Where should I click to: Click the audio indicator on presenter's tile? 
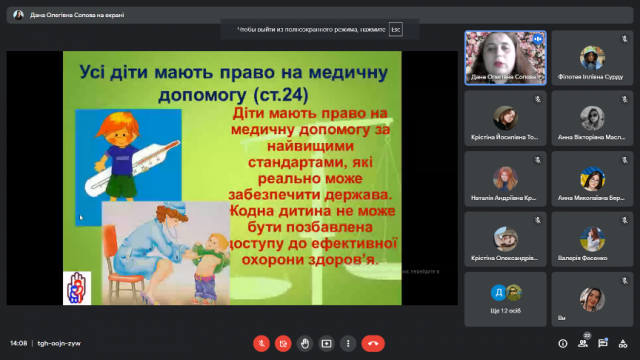[x=538, y=39]
